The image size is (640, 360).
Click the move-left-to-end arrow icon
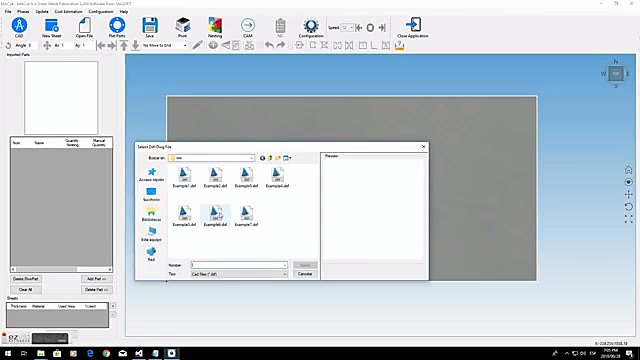point(101,45)
